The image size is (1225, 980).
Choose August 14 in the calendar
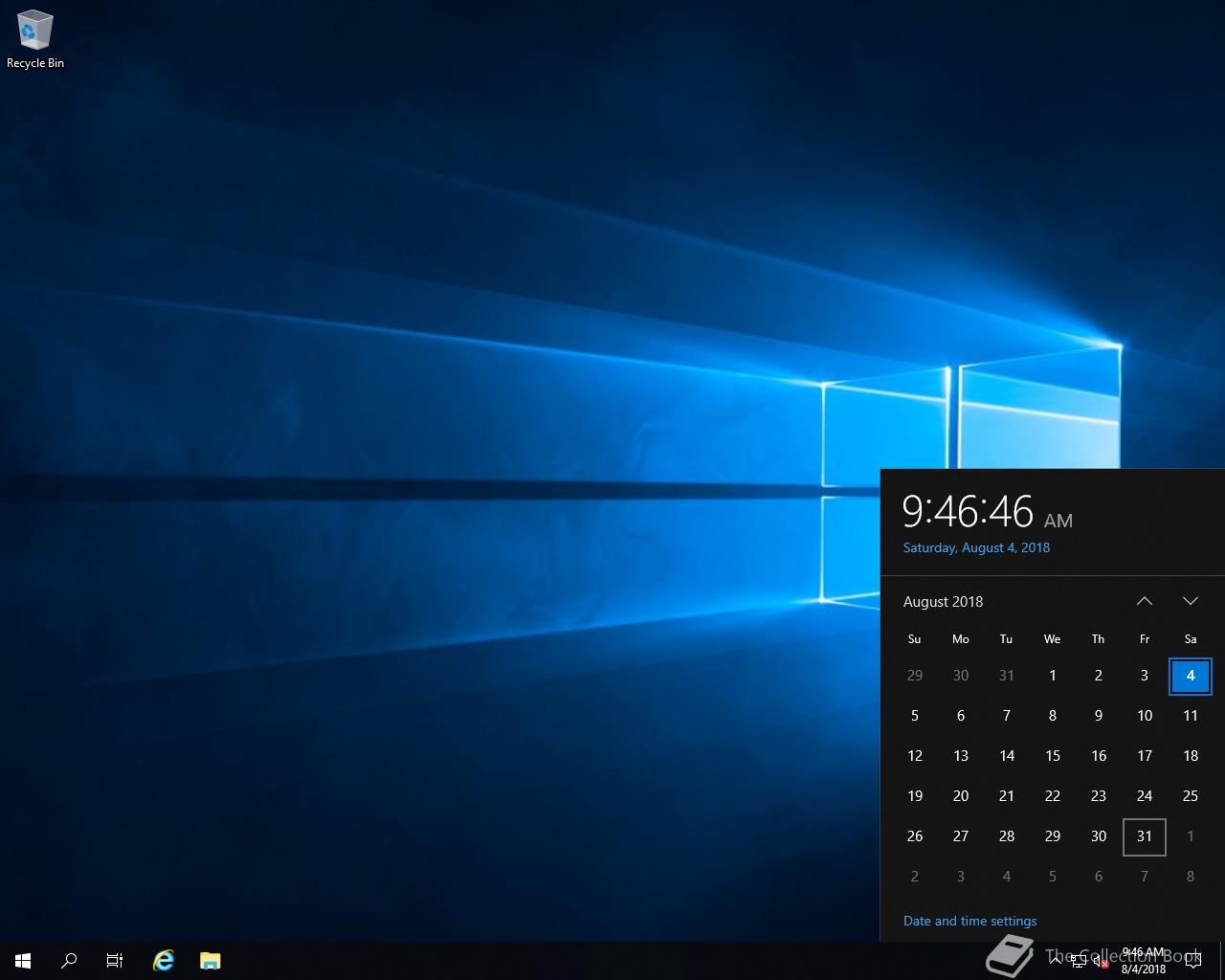point(1007,756)
